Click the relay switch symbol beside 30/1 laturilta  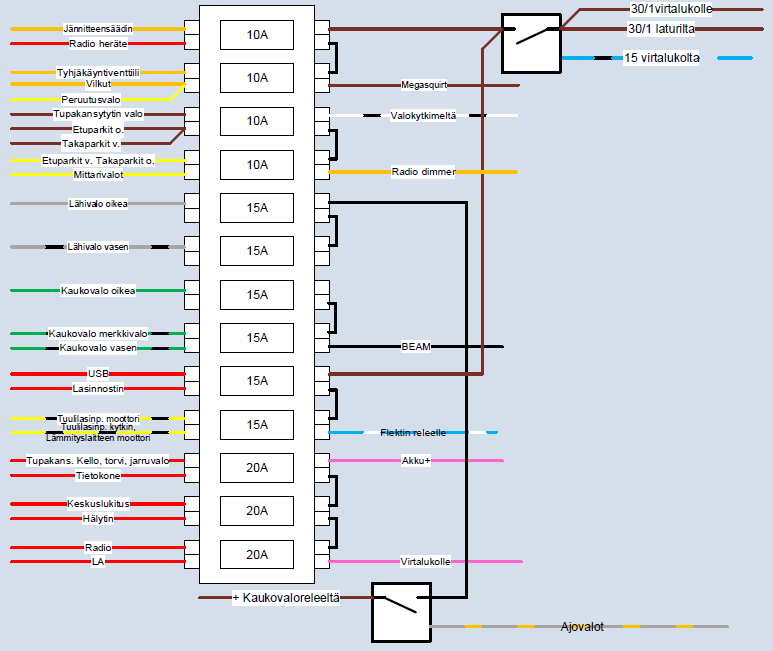click(530, 42)
